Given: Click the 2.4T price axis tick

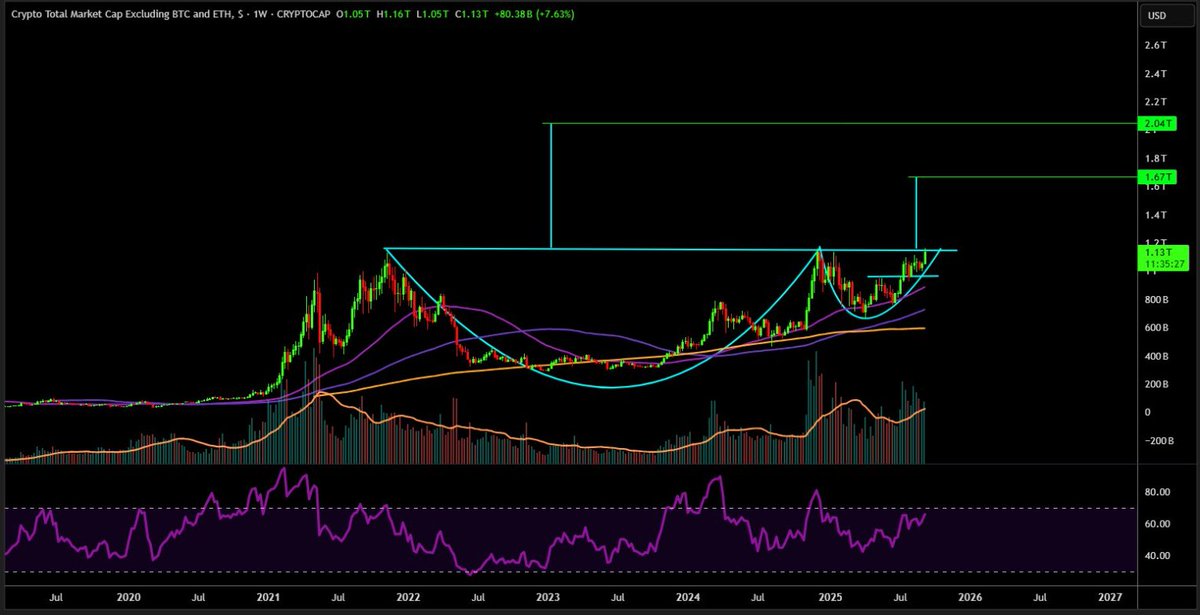Looking at the screenshot, I should 1155,74.
